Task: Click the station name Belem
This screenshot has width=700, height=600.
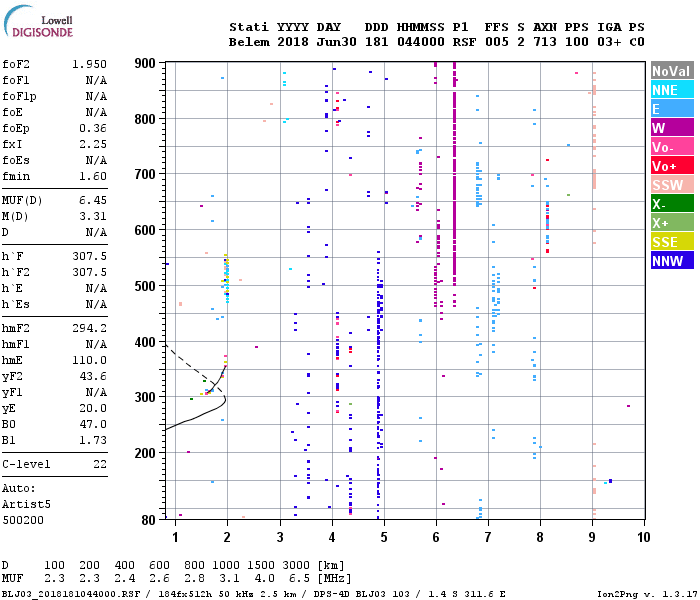Action: click(249, 42)
